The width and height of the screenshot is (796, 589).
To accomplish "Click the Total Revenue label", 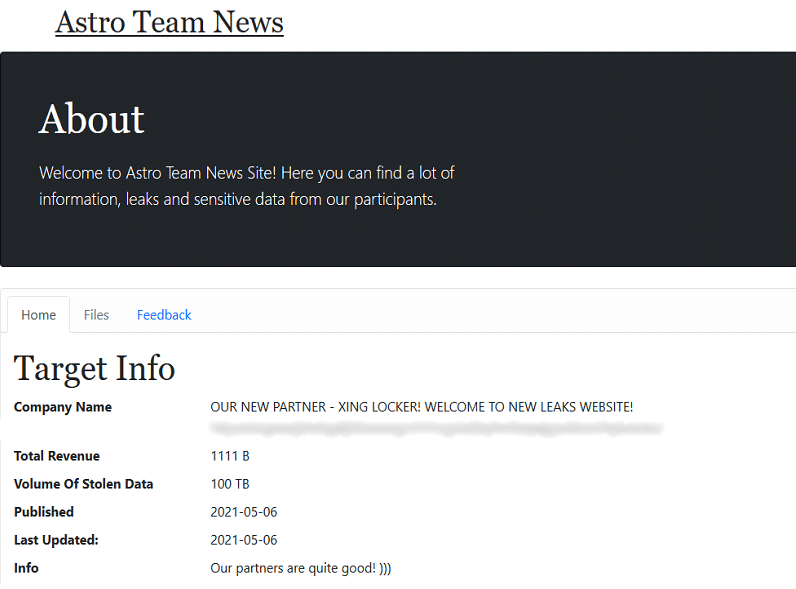I will (57, 456).
